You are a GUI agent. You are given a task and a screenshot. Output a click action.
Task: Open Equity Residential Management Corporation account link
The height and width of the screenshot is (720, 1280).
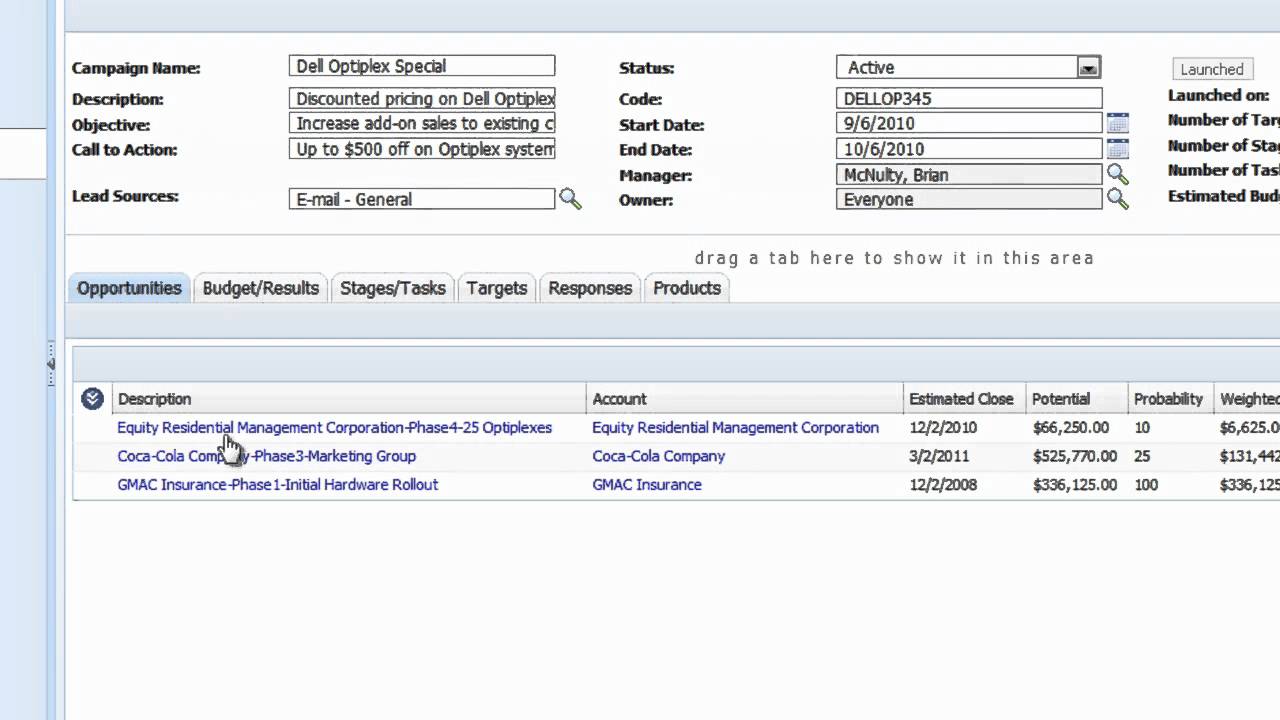pos(735,427)
